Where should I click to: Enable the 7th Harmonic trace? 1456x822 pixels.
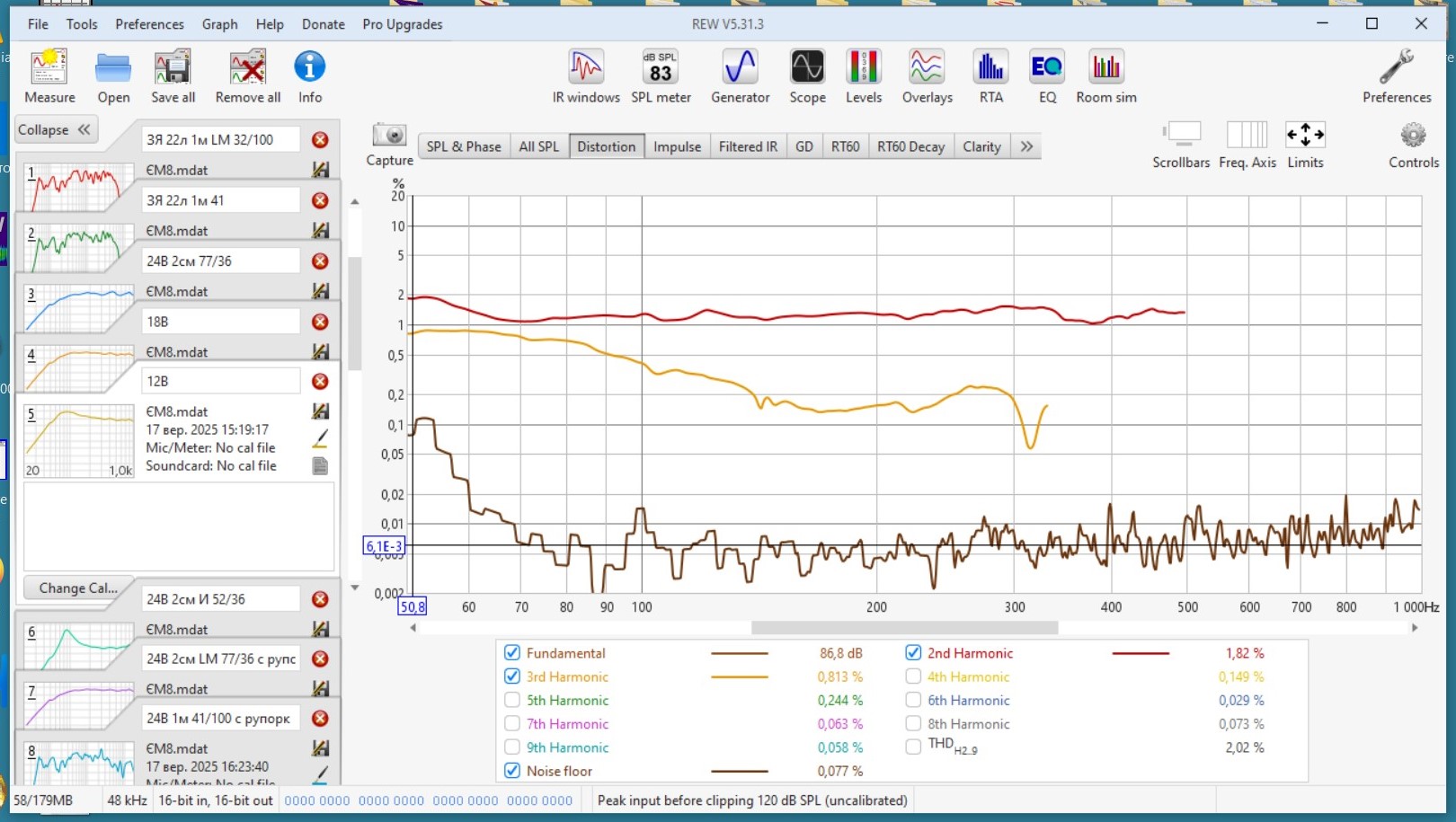512,723
